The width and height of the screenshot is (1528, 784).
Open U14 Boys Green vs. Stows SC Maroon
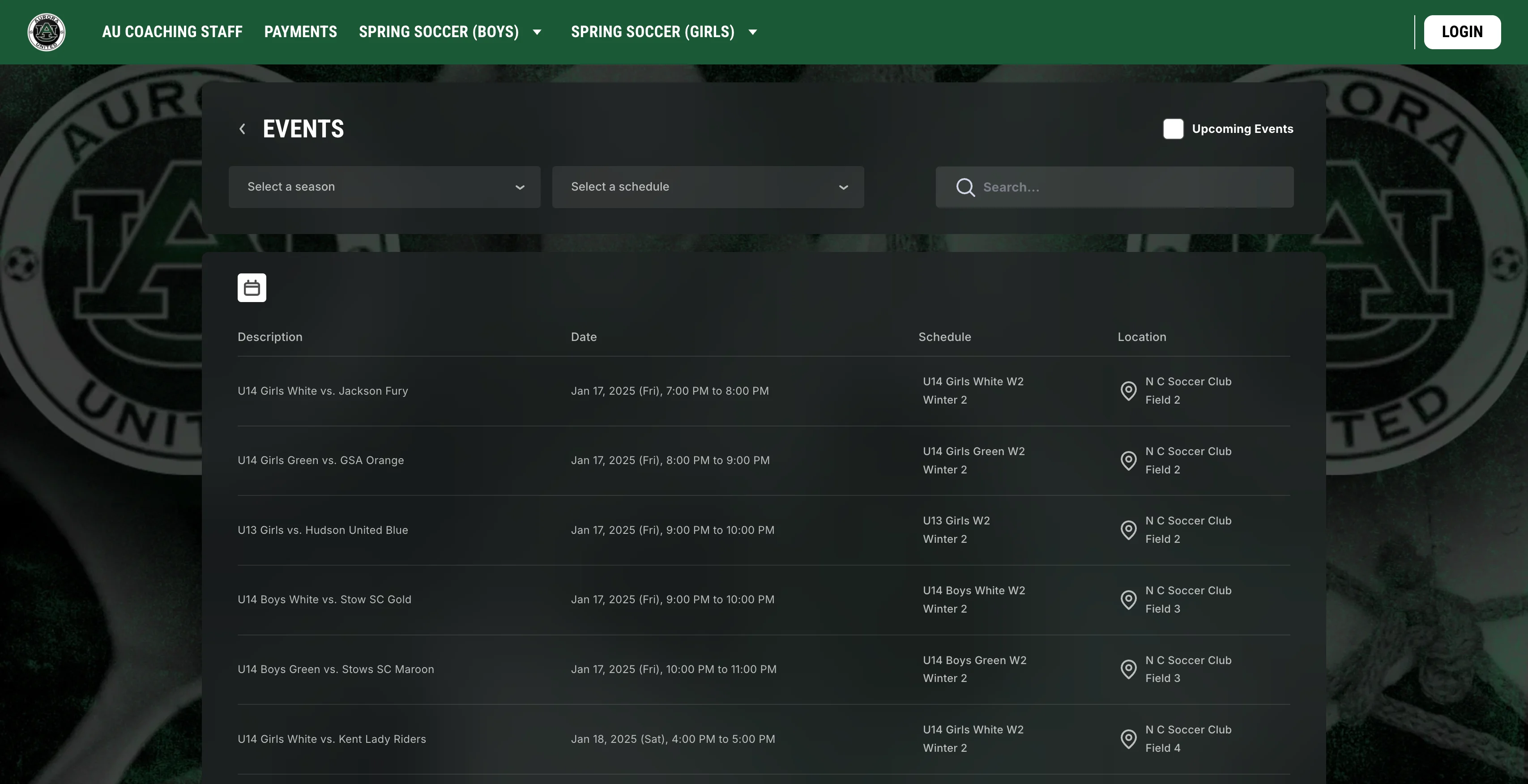tap(336, 669)
